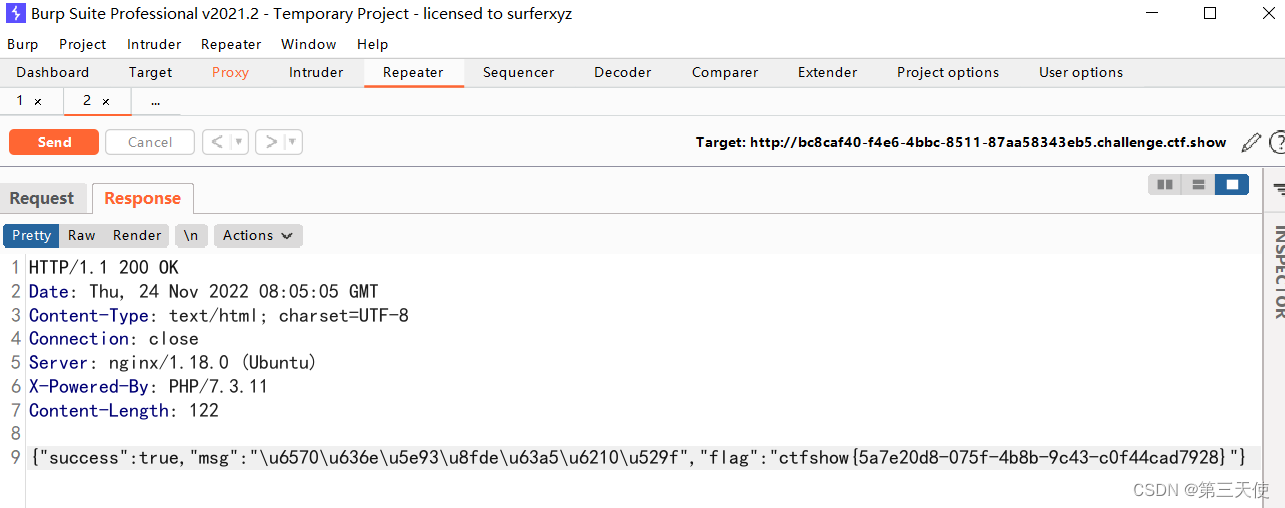Select Repeater sub-tab 2
The height and width of the screenshot is (508, 1285).
pyautogui.click(x=87, y=101)
